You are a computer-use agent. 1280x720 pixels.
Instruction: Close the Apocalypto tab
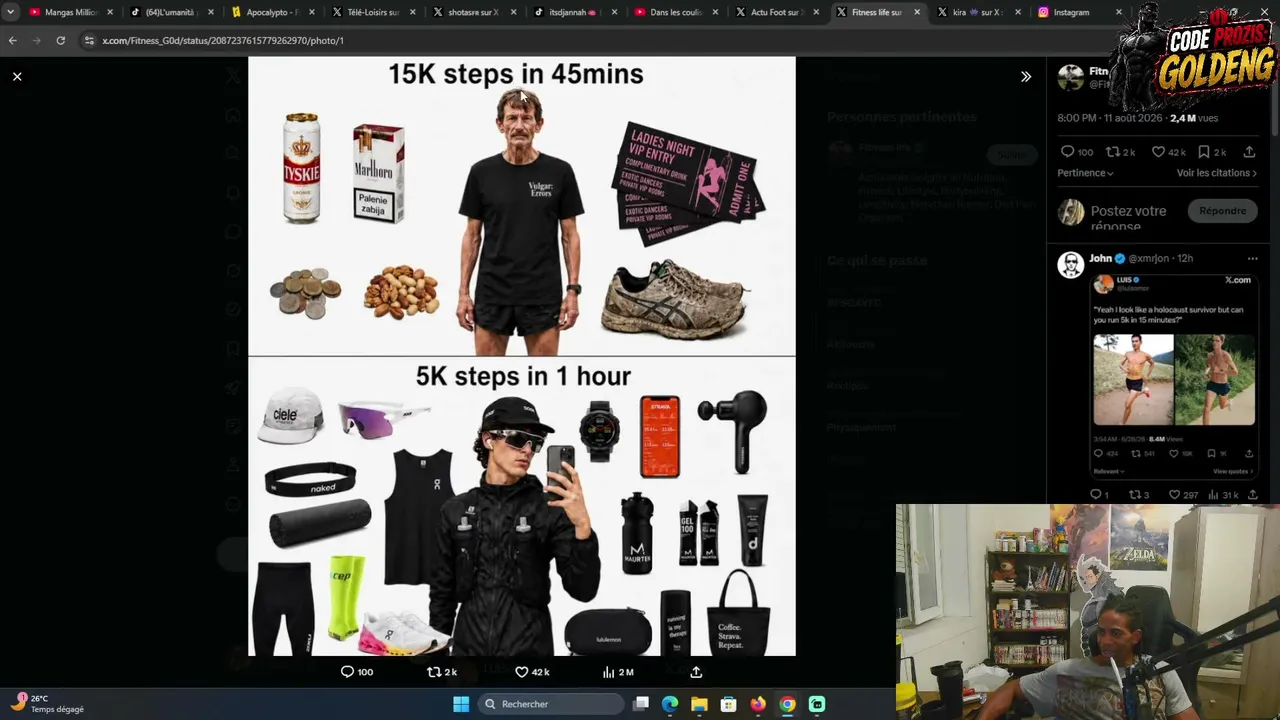point(311,12)
